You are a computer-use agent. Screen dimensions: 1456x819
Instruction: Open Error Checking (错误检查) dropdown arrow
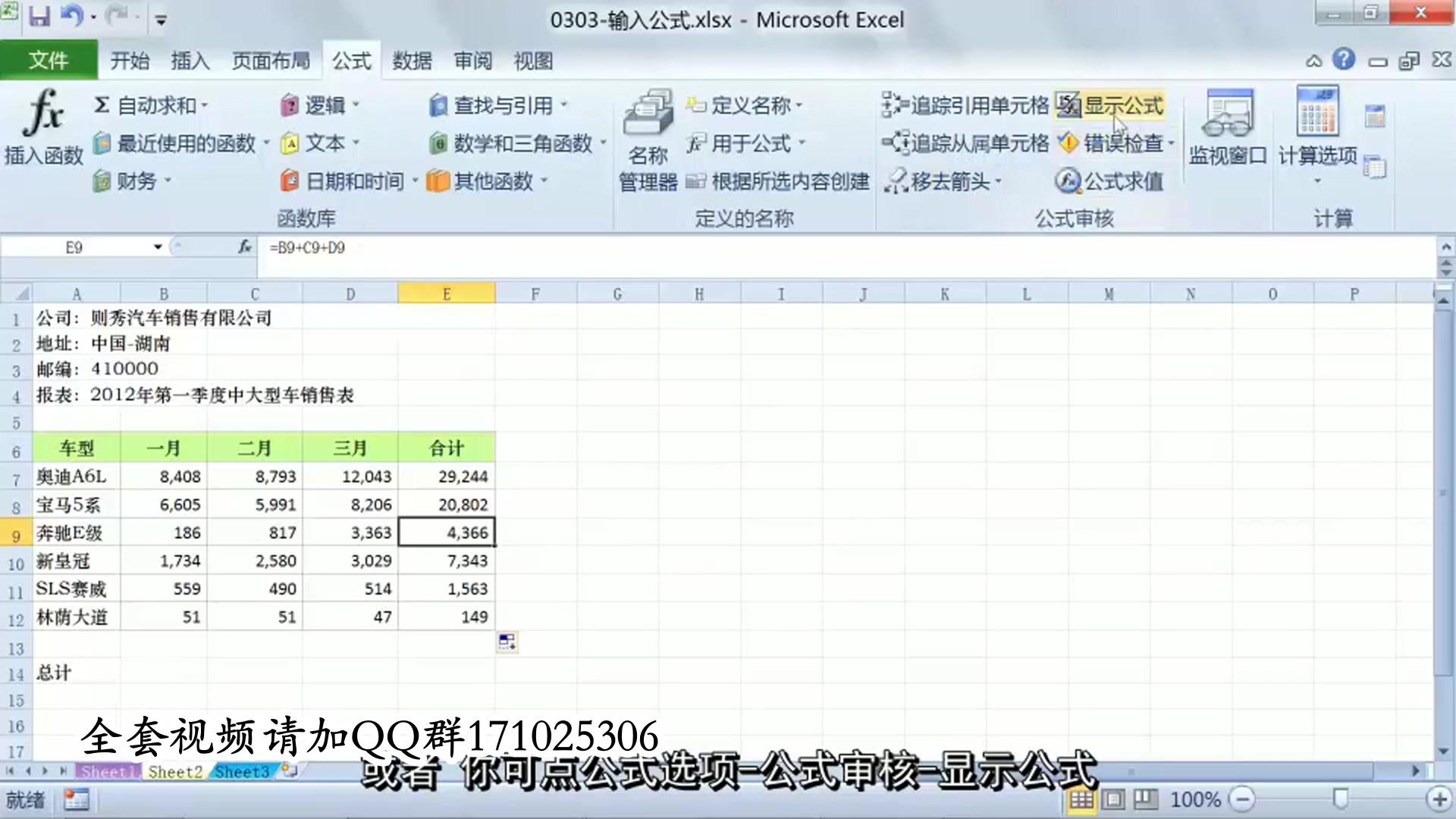[1171, 144]
